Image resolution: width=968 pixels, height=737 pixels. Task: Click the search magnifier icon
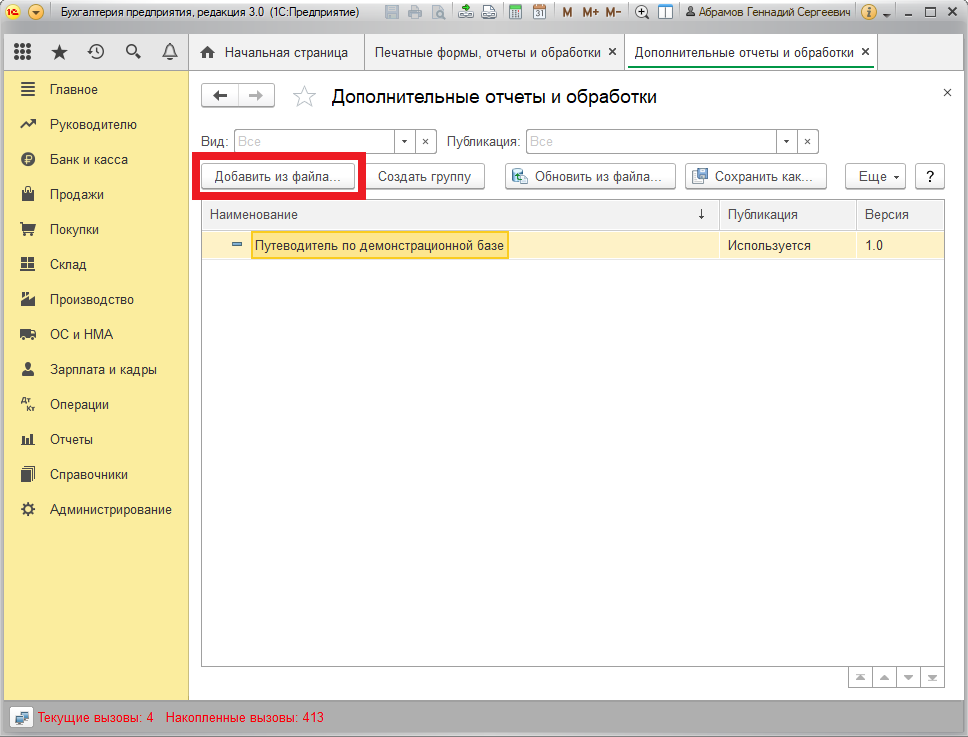(133, 52)
